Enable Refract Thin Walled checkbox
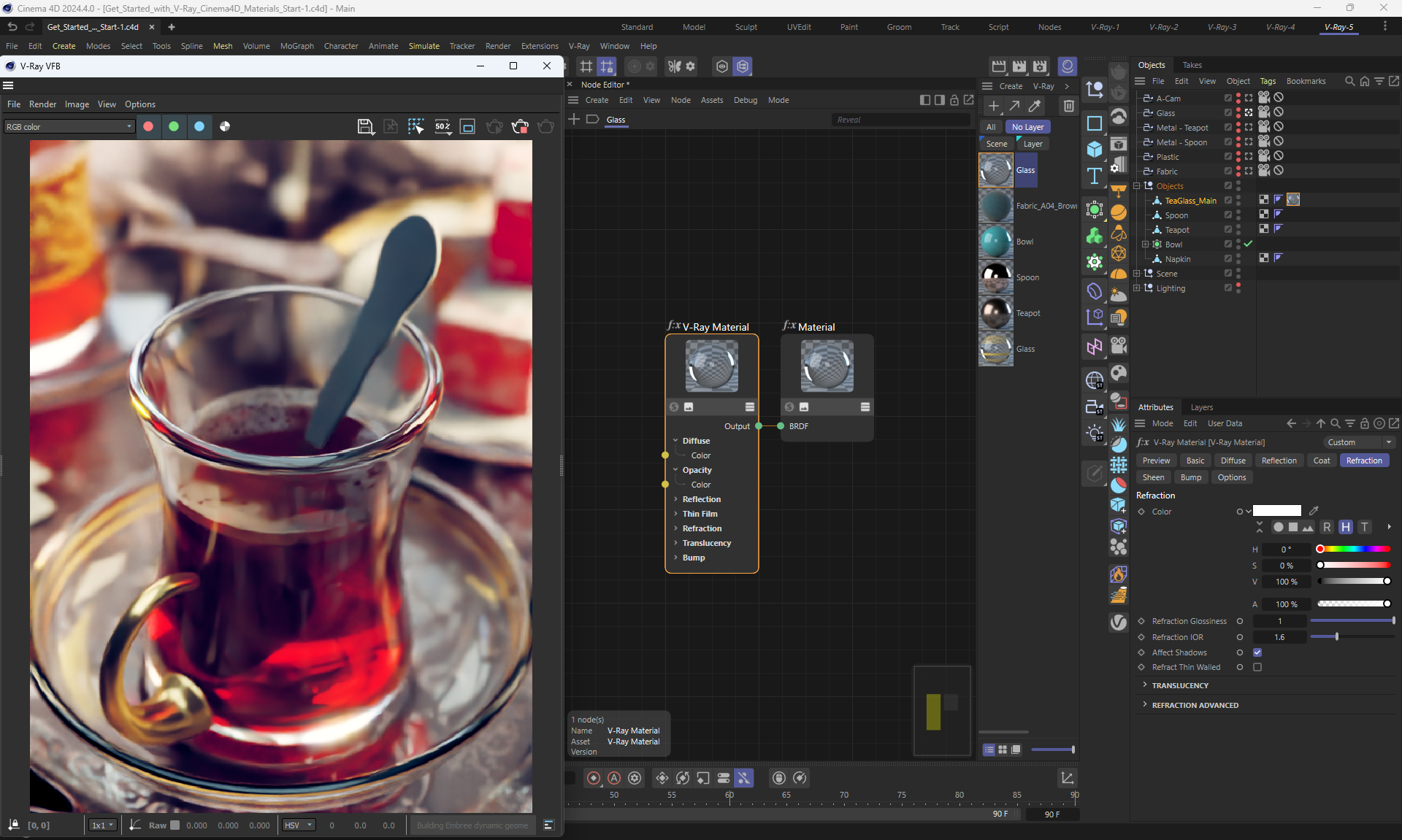This screenshot has width=1402, height=840. 1257,667
